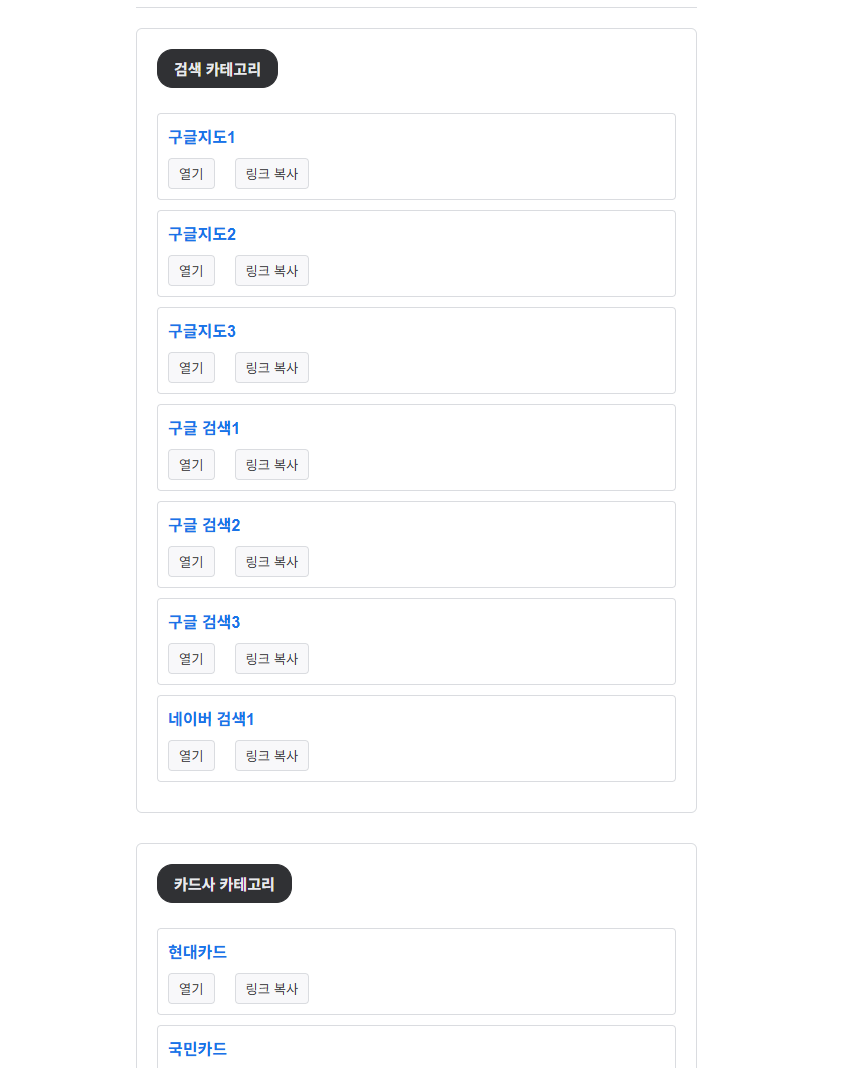Select the 구글지도3 link
Image resolution: width=843 pixels, height=1068 pixels.
click(x=200, y=331)
